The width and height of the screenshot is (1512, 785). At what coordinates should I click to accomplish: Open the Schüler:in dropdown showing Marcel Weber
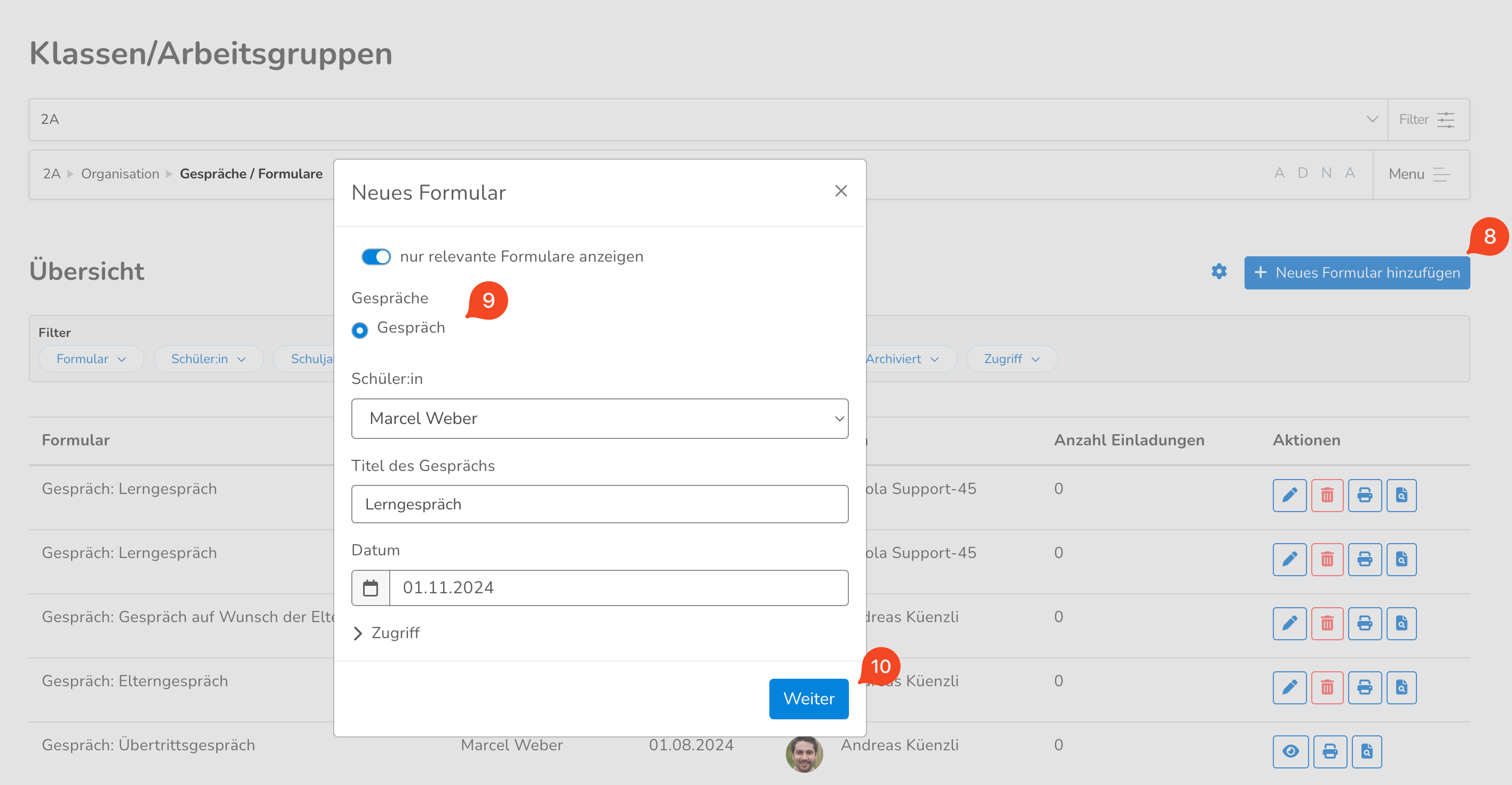click(599, 418)
